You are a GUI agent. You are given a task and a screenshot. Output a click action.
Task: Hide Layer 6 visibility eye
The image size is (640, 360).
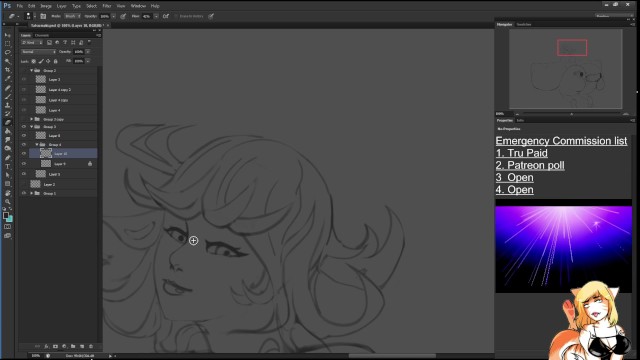pyautogui.click(x=24, y=136)
